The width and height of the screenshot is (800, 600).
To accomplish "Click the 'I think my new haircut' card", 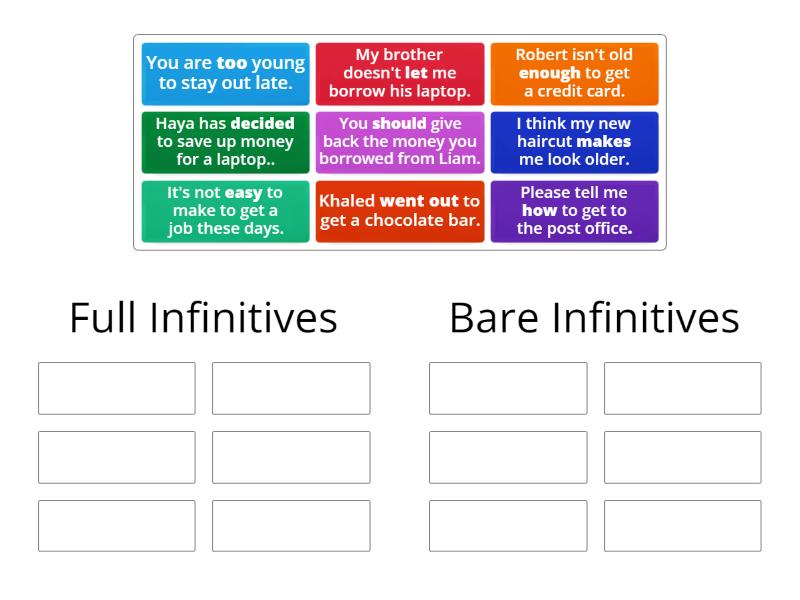I will click(x=575, y=142).
